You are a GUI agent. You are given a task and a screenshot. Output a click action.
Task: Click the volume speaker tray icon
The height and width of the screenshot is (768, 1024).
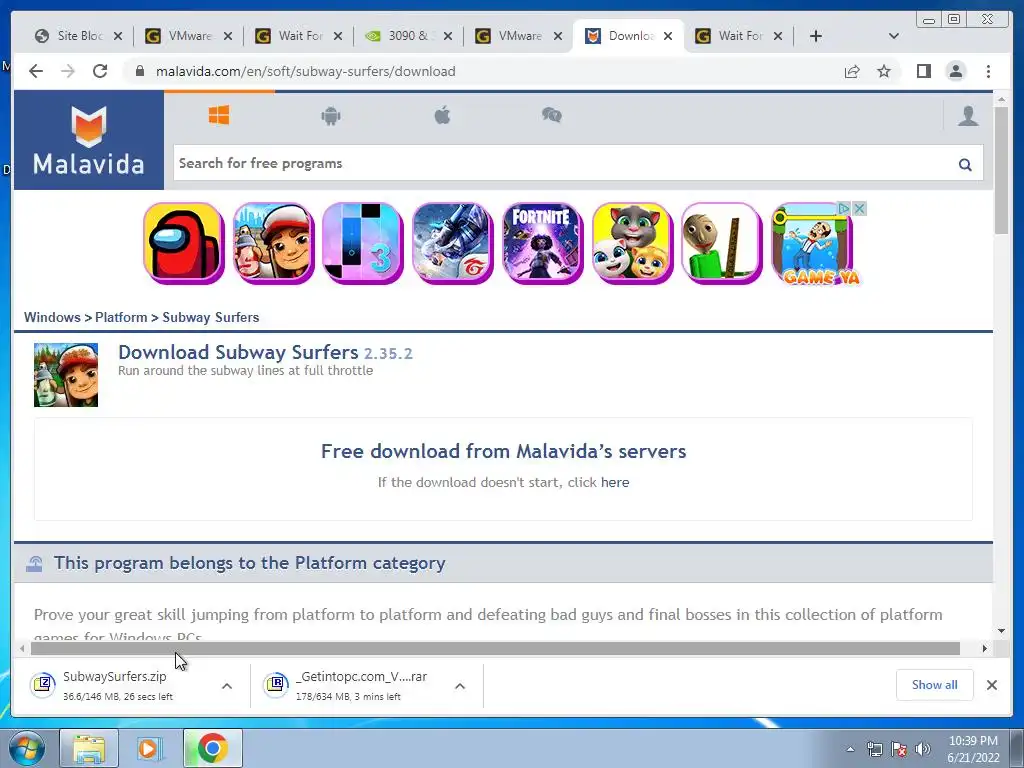[922, 749]
